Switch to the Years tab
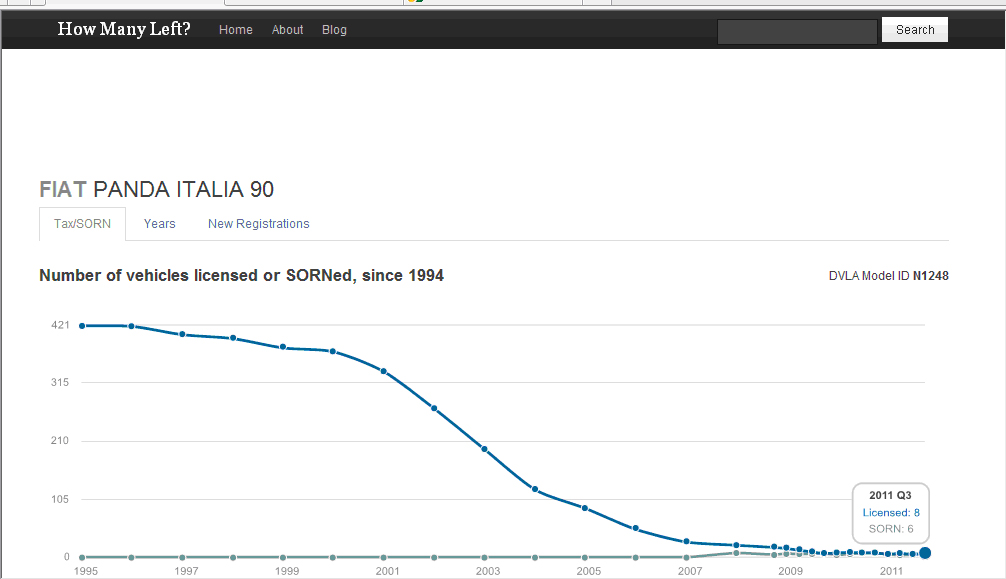 tap(159, 224)
